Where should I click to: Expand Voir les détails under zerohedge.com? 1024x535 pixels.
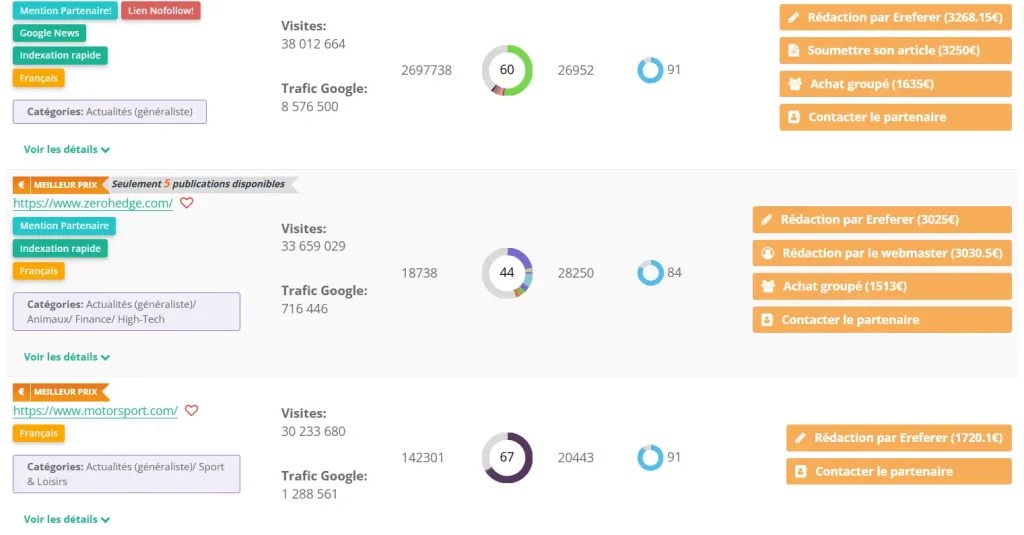pos(66,357)
